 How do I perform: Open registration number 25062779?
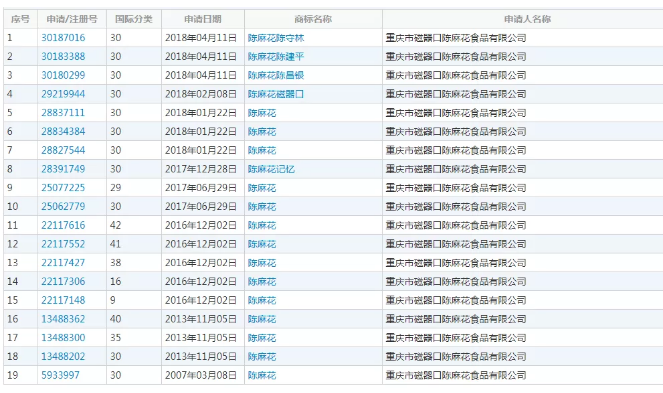[63, 206]
